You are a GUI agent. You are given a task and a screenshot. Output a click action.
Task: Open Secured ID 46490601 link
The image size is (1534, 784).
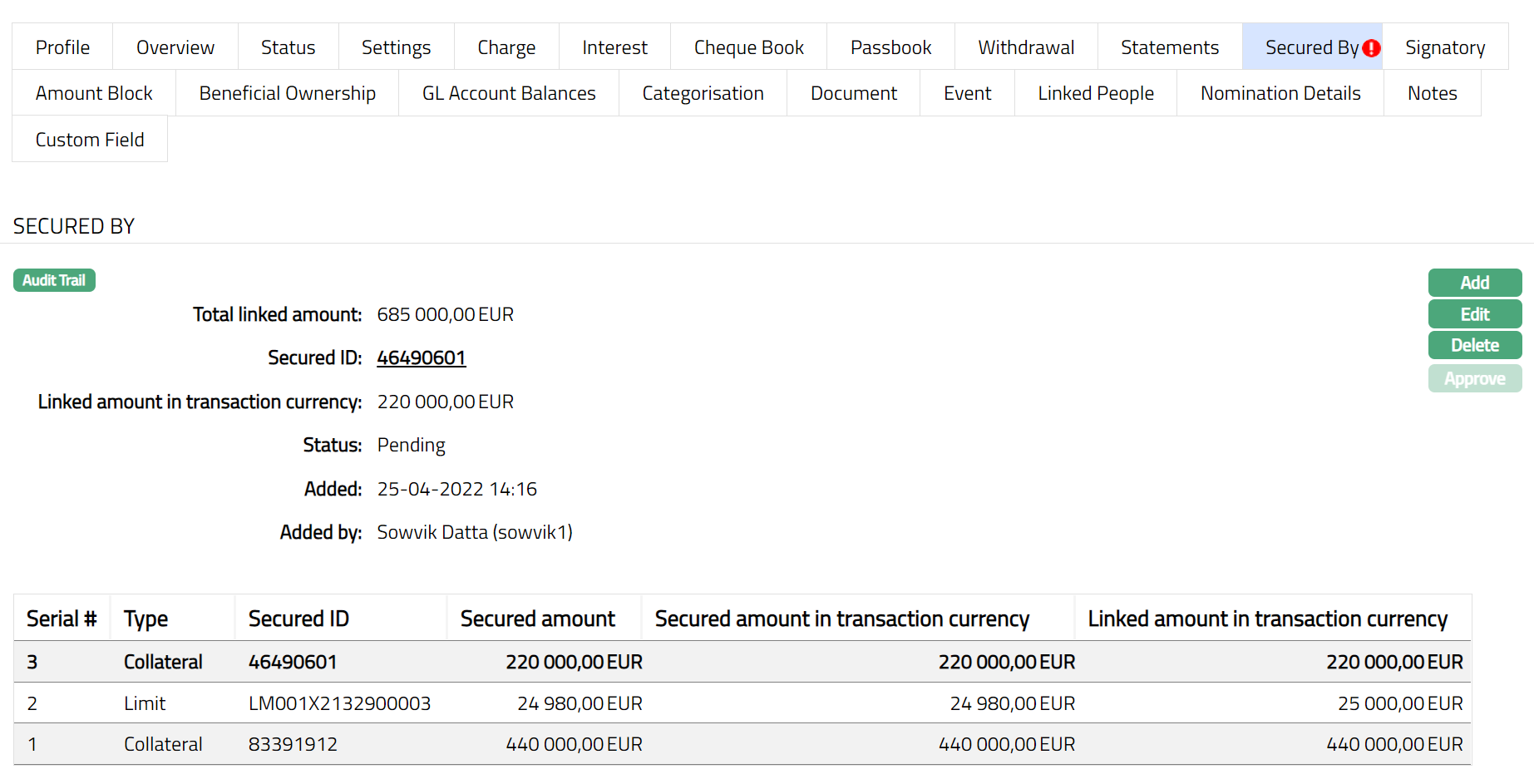(x=421, y=357)
